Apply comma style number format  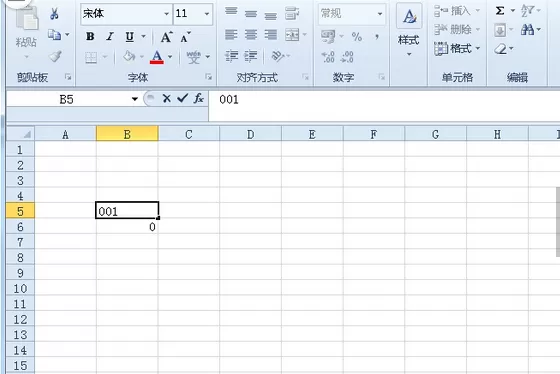[x=377, y=36]
